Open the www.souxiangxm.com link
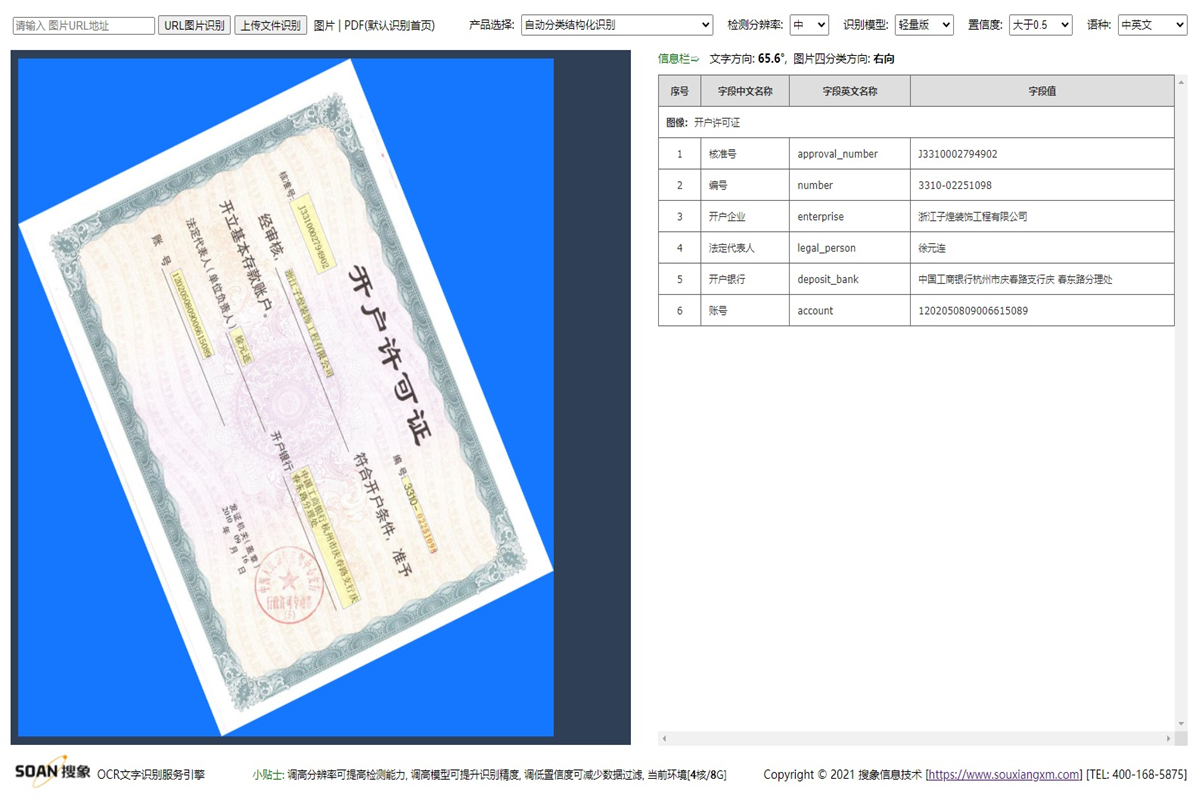The image size is (1199, 800). click(1004, 775)
